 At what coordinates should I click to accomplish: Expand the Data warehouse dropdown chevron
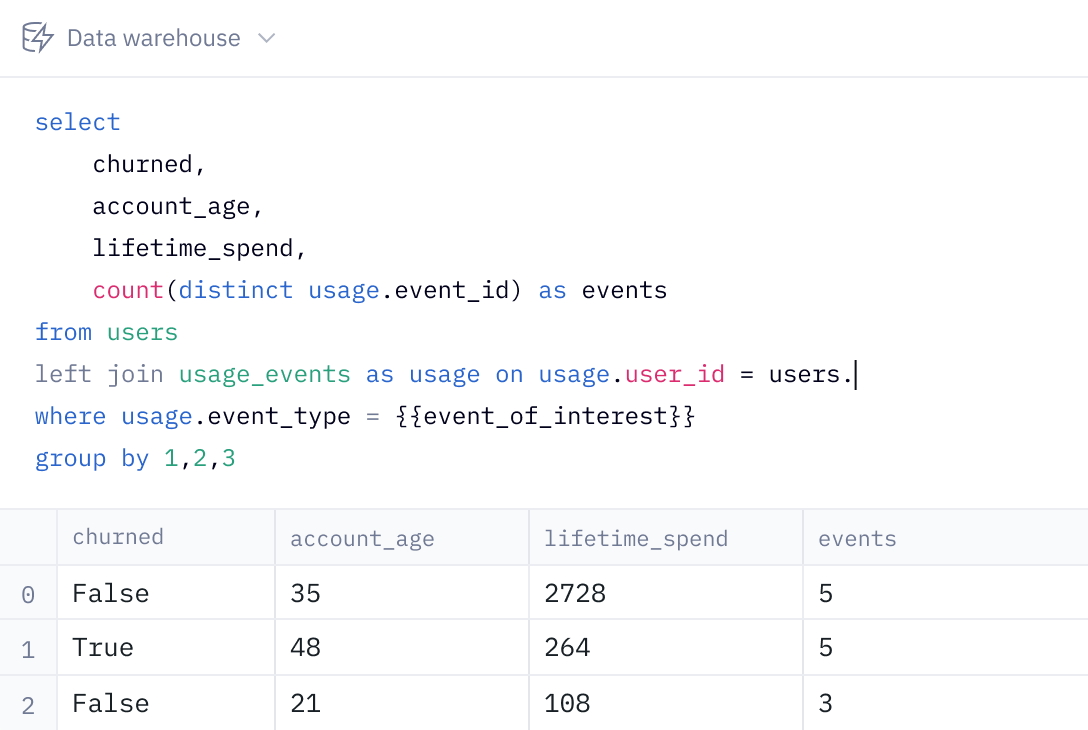click(x=266, y=38)
